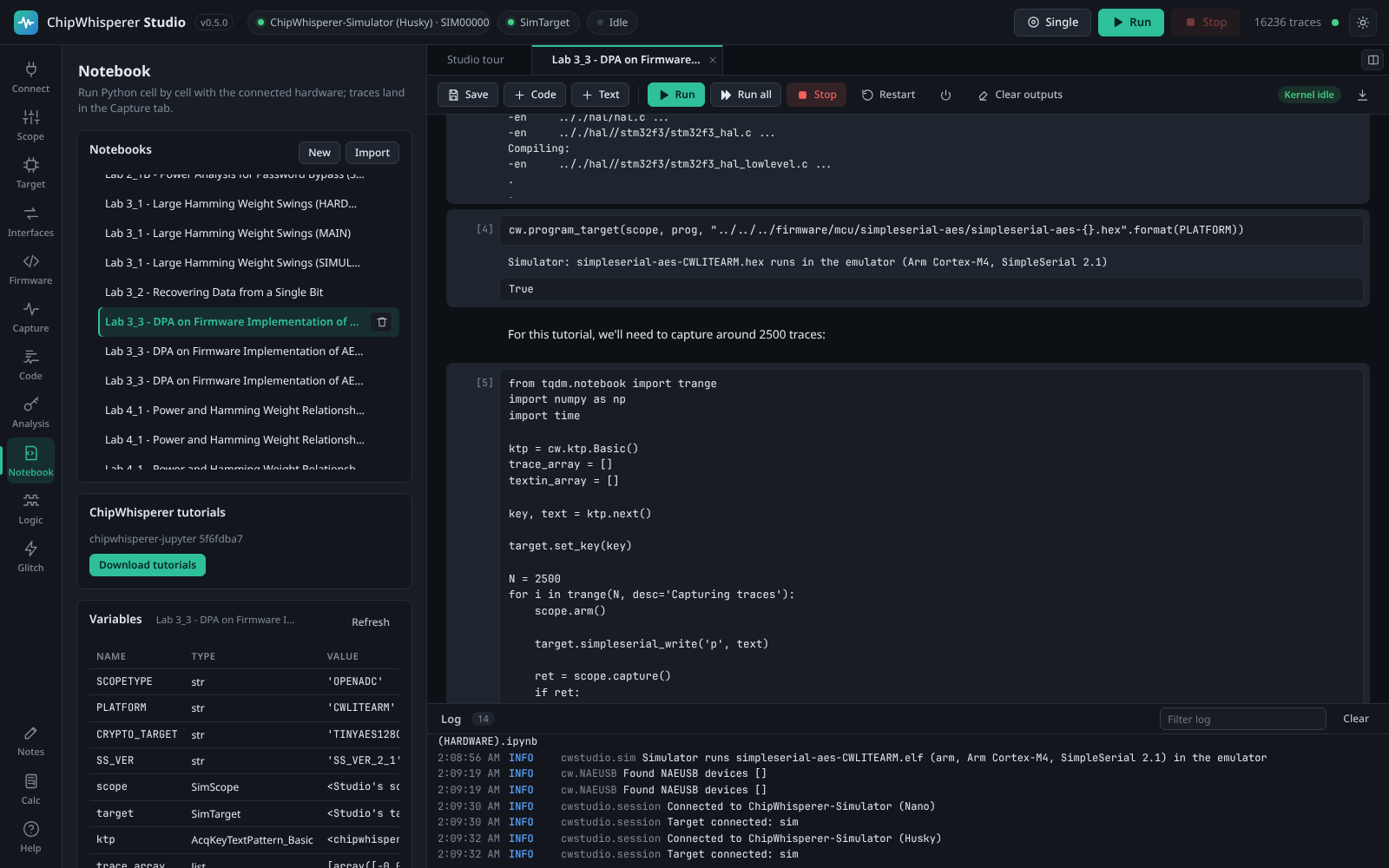Restart the kernel

tap(888, 95)
